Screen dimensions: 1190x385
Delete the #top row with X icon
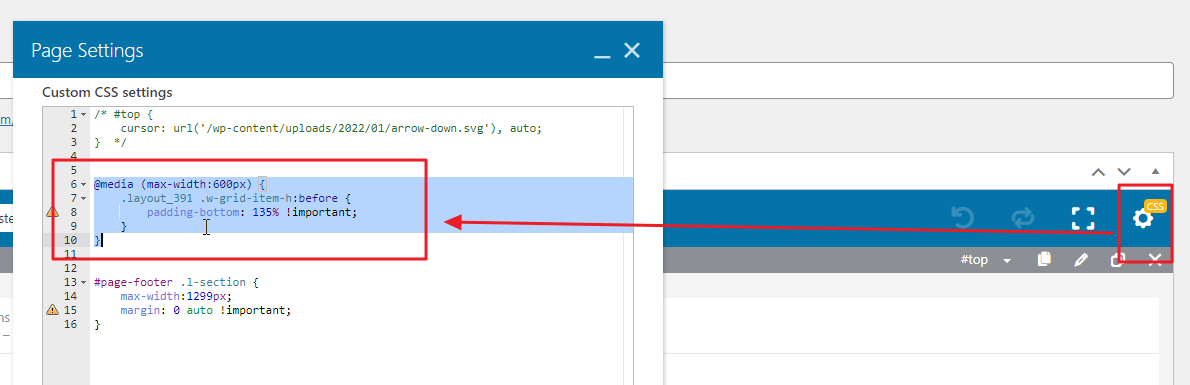[1155, 260]
